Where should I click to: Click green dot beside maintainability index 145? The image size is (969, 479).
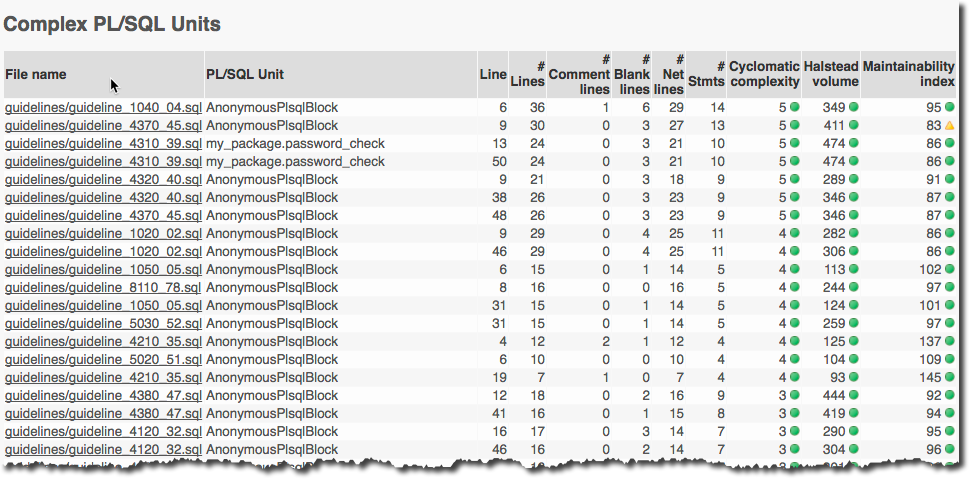tap(949, 377)
